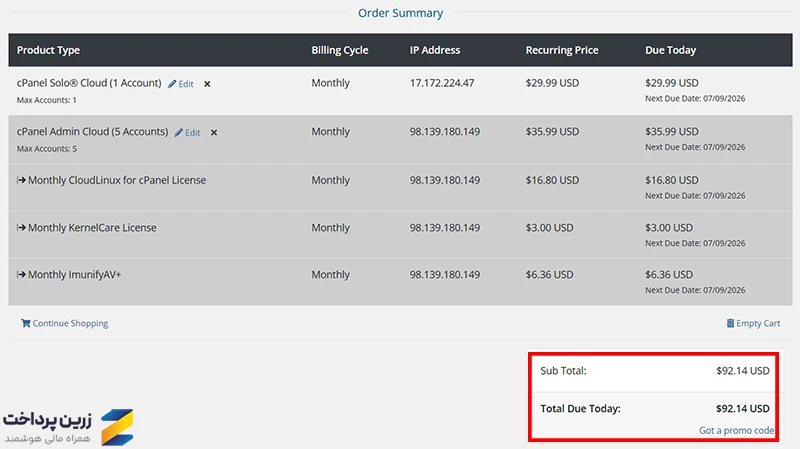Image resolution: width=800 pixels, height=449 pixels.
Task: Remove cPanel Solo Cloud with its X icon
Action: (x=207, y=84)
